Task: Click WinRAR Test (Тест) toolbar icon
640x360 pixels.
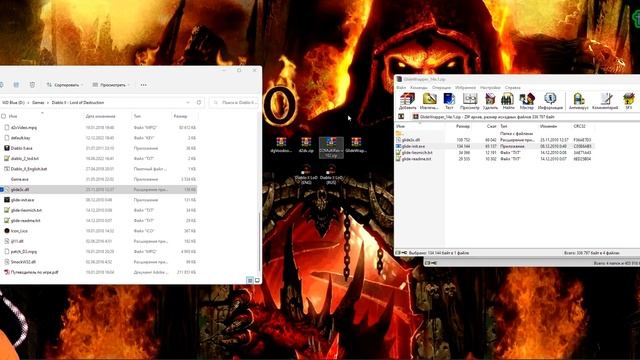Action: point(449,101)
